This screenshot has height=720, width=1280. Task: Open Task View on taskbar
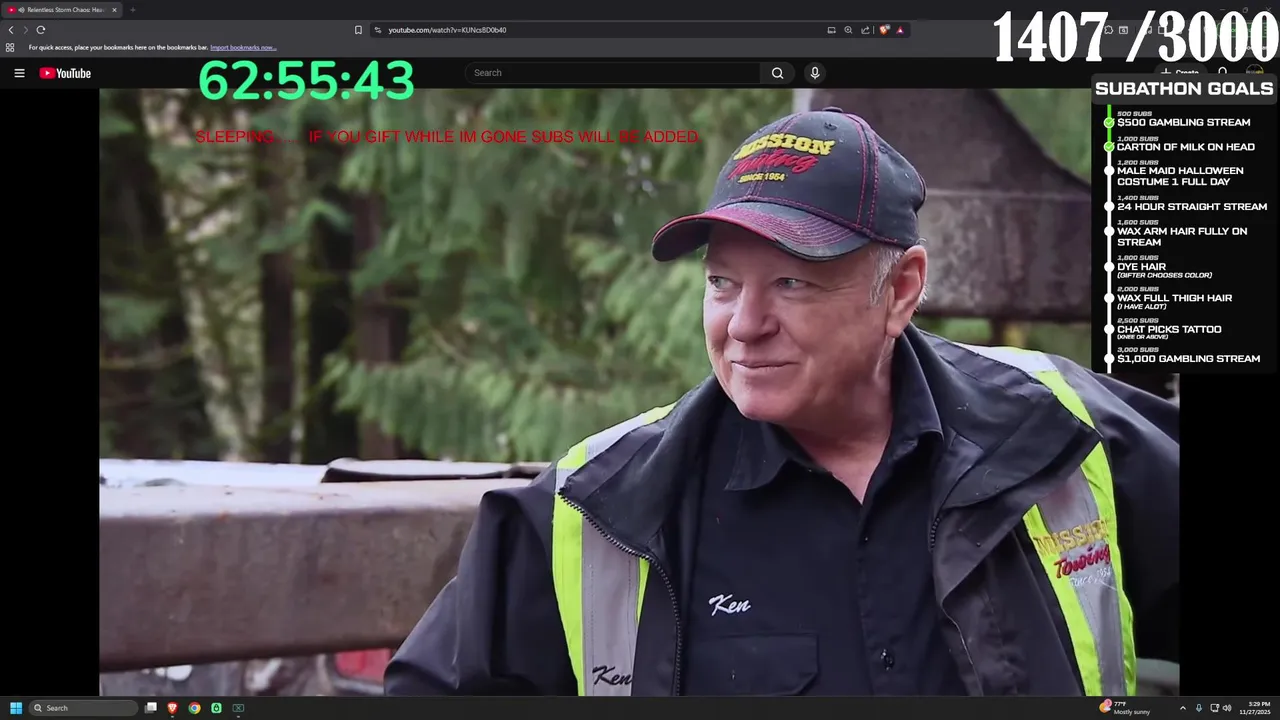[x=151, y=708]
